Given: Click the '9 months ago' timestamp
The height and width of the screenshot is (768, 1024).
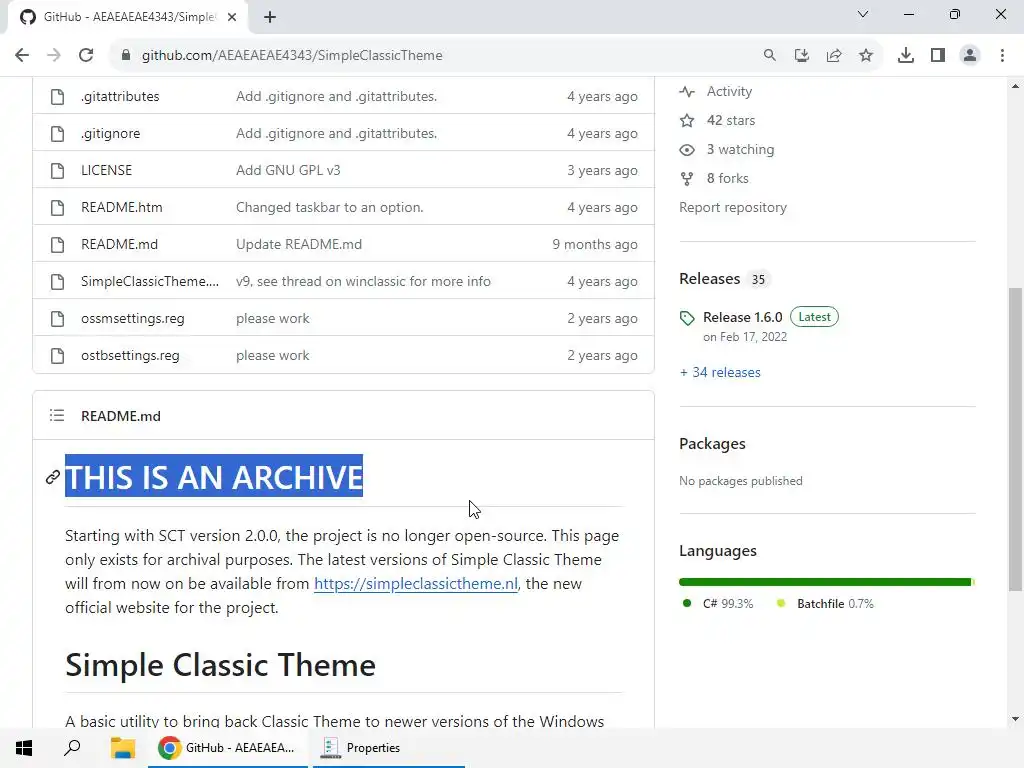Looking at the screenshot, I should 595,244.
